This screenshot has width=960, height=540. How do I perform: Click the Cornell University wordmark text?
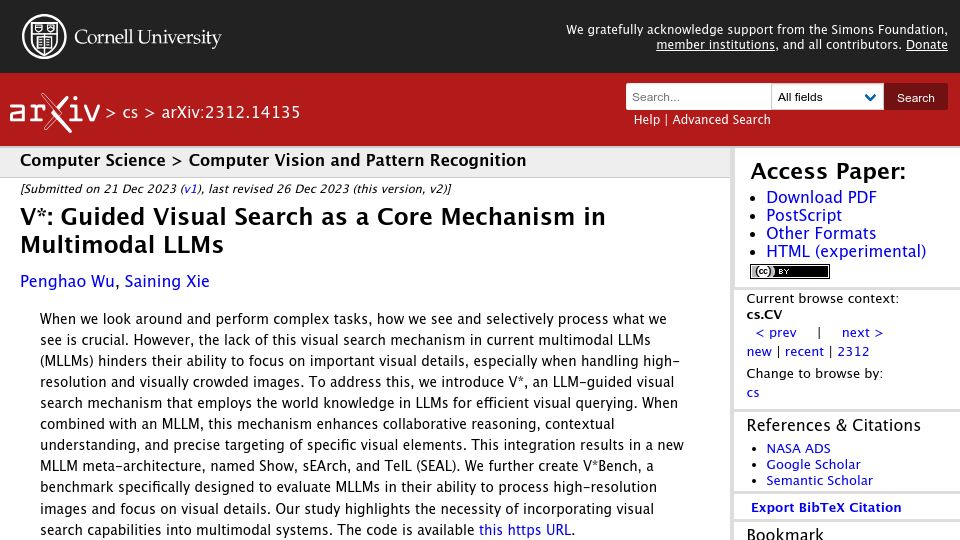pyautogui.click(x=148, y=37)
